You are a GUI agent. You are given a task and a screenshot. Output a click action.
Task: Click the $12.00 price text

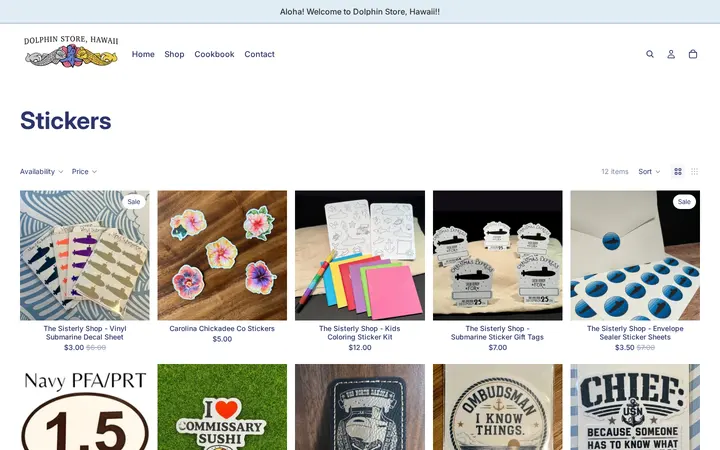pyautogui.click(x=360, y=348)
